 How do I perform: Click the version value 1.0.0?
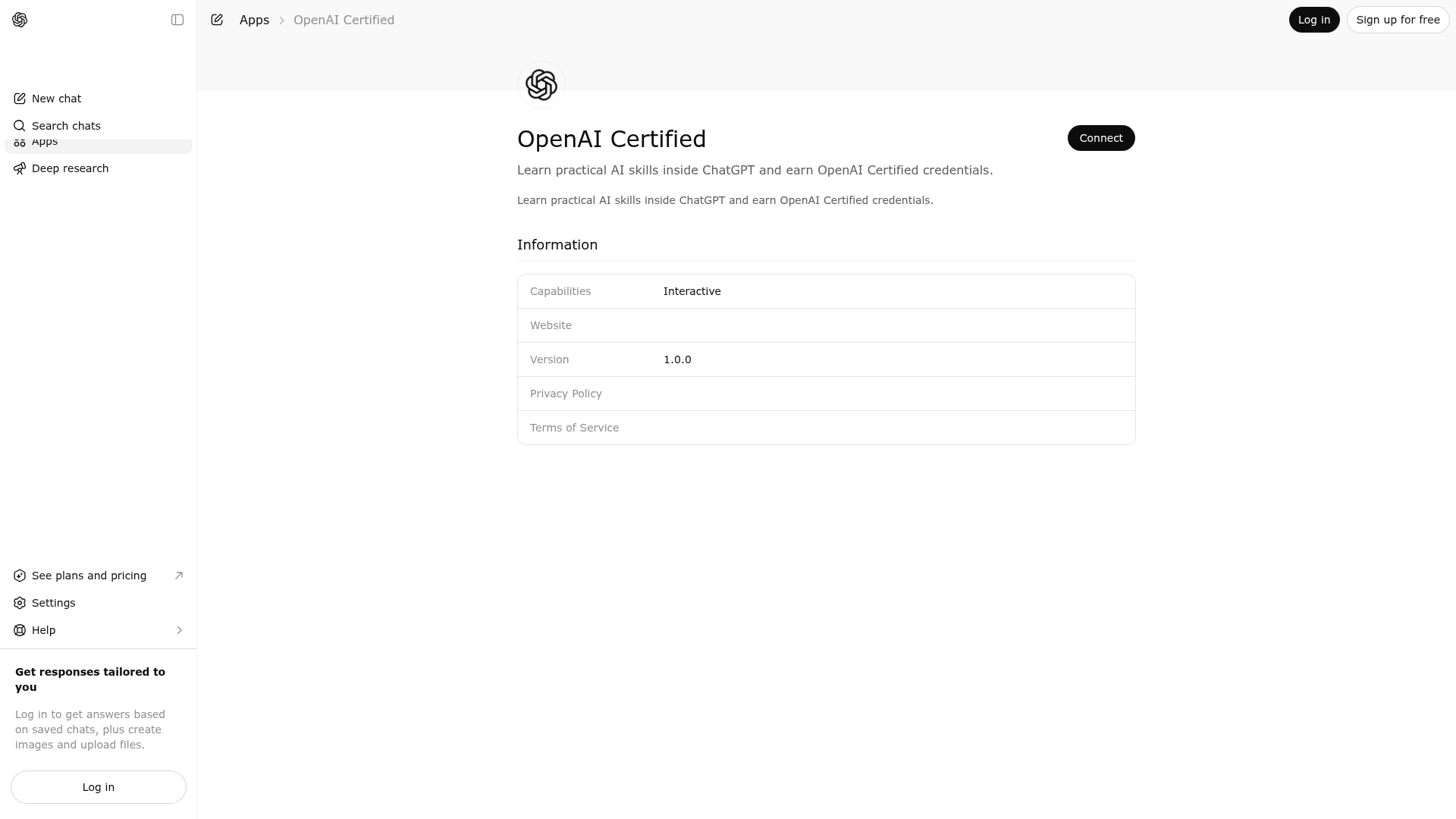pos(677,359)
